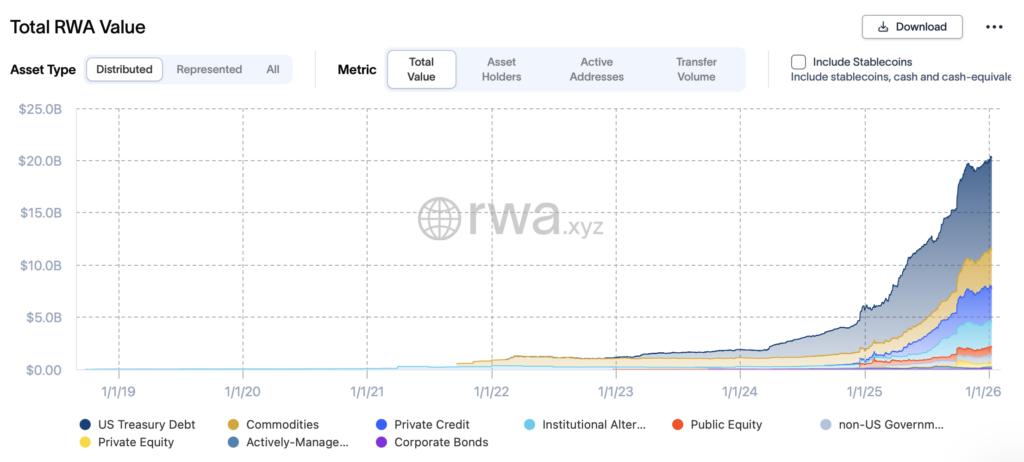
Task: Open the three-dot more options menu
Action: coord(993,27)
